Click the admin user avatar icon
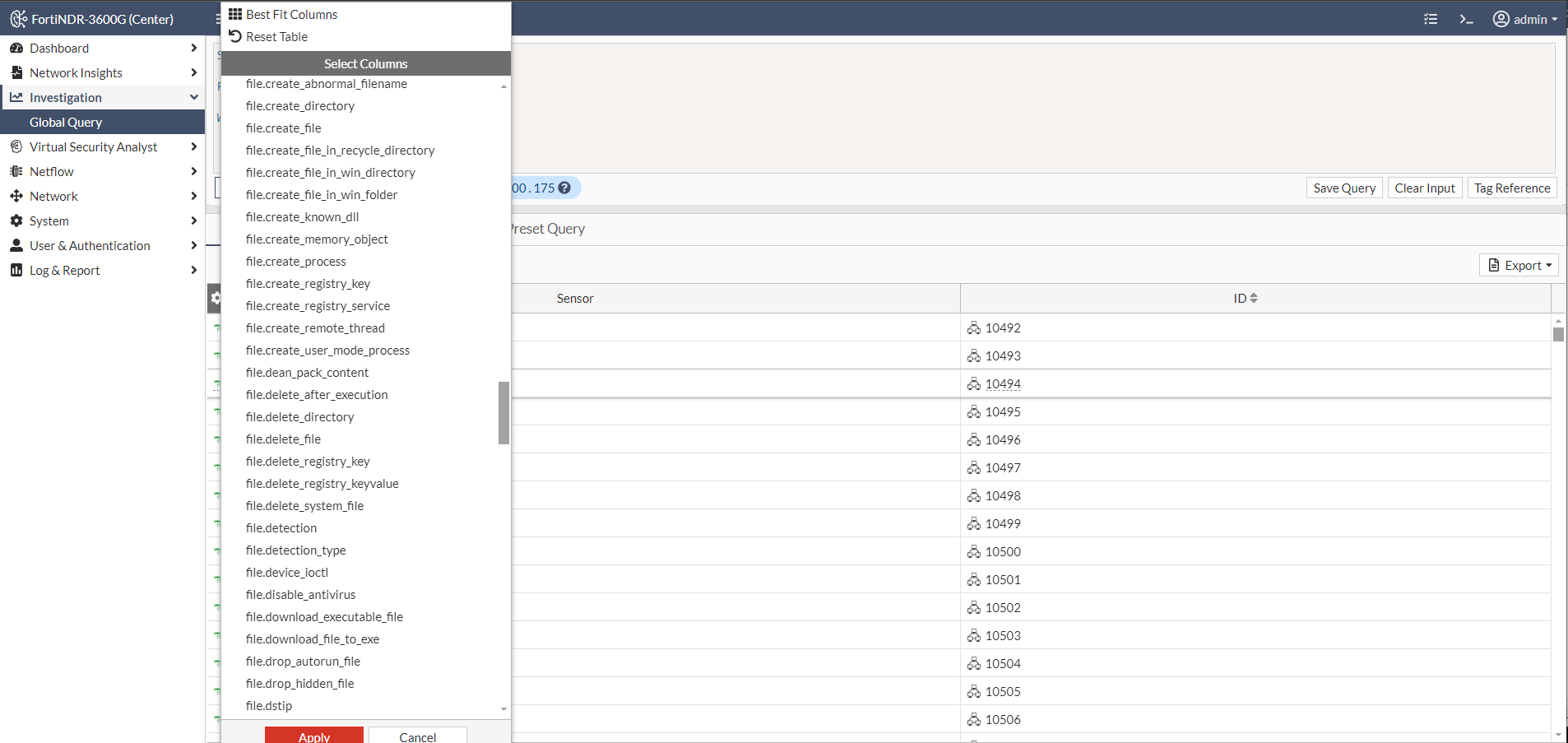The width and height of the screenshot is (1568, 743). tap(1501, 19)
